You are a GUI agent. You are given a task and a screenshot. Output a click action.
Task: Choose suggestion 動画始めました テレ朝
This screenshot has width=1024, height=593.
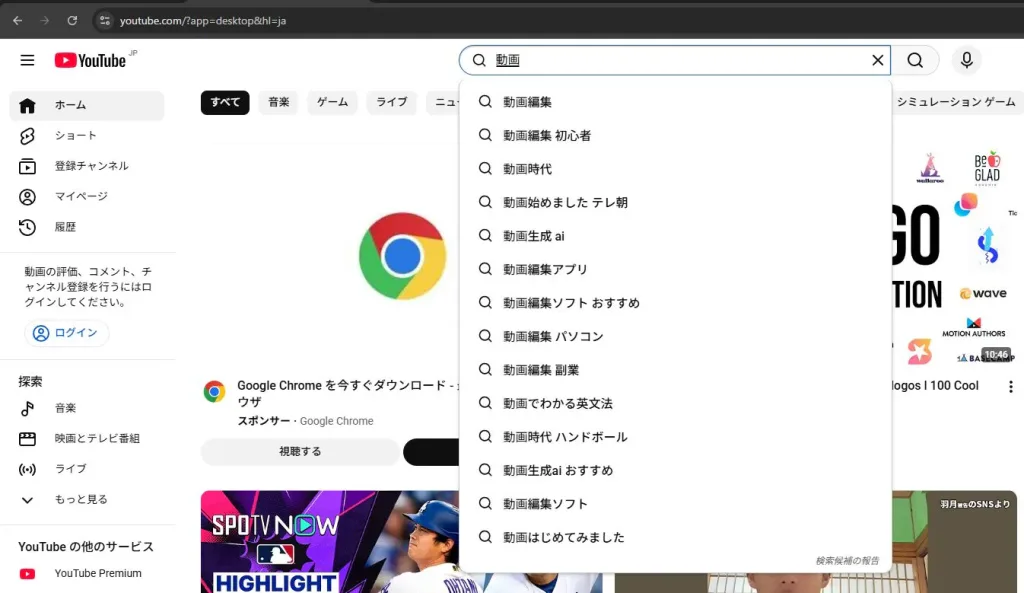[675, 202]
